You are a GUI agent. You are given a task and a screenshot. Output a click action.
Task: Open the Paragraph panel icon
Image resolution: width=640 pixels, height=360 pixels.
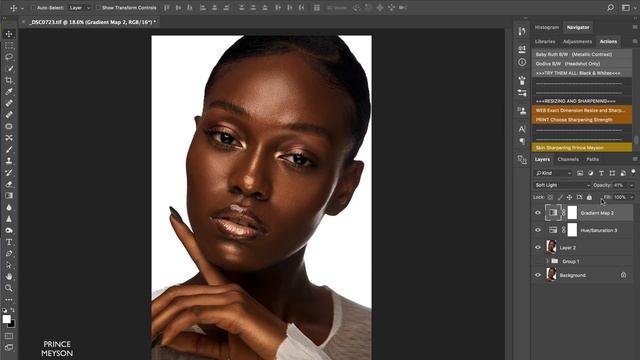(522, 141)
